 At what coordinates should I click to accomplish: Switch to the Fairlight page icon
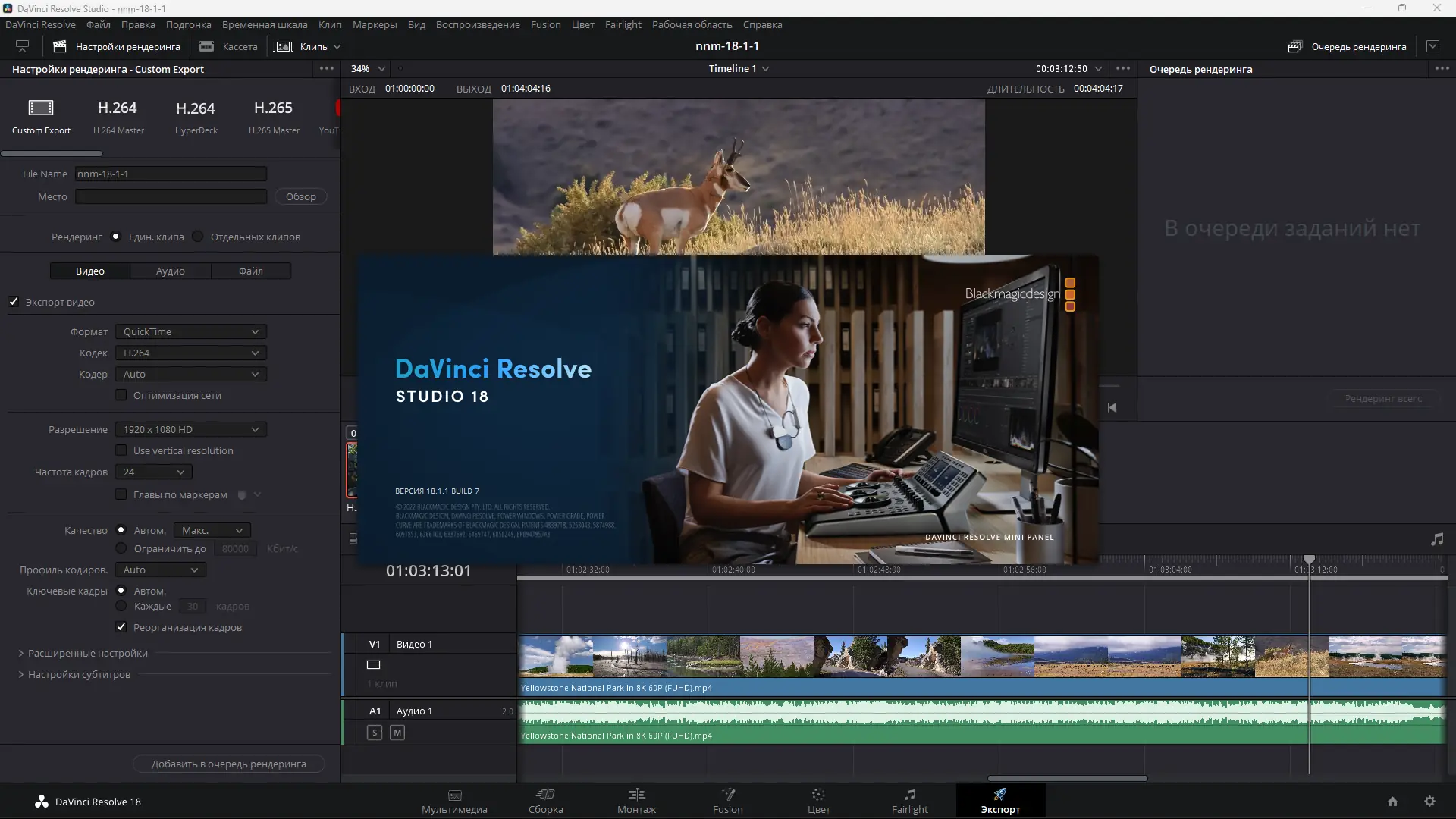point(909,795)
